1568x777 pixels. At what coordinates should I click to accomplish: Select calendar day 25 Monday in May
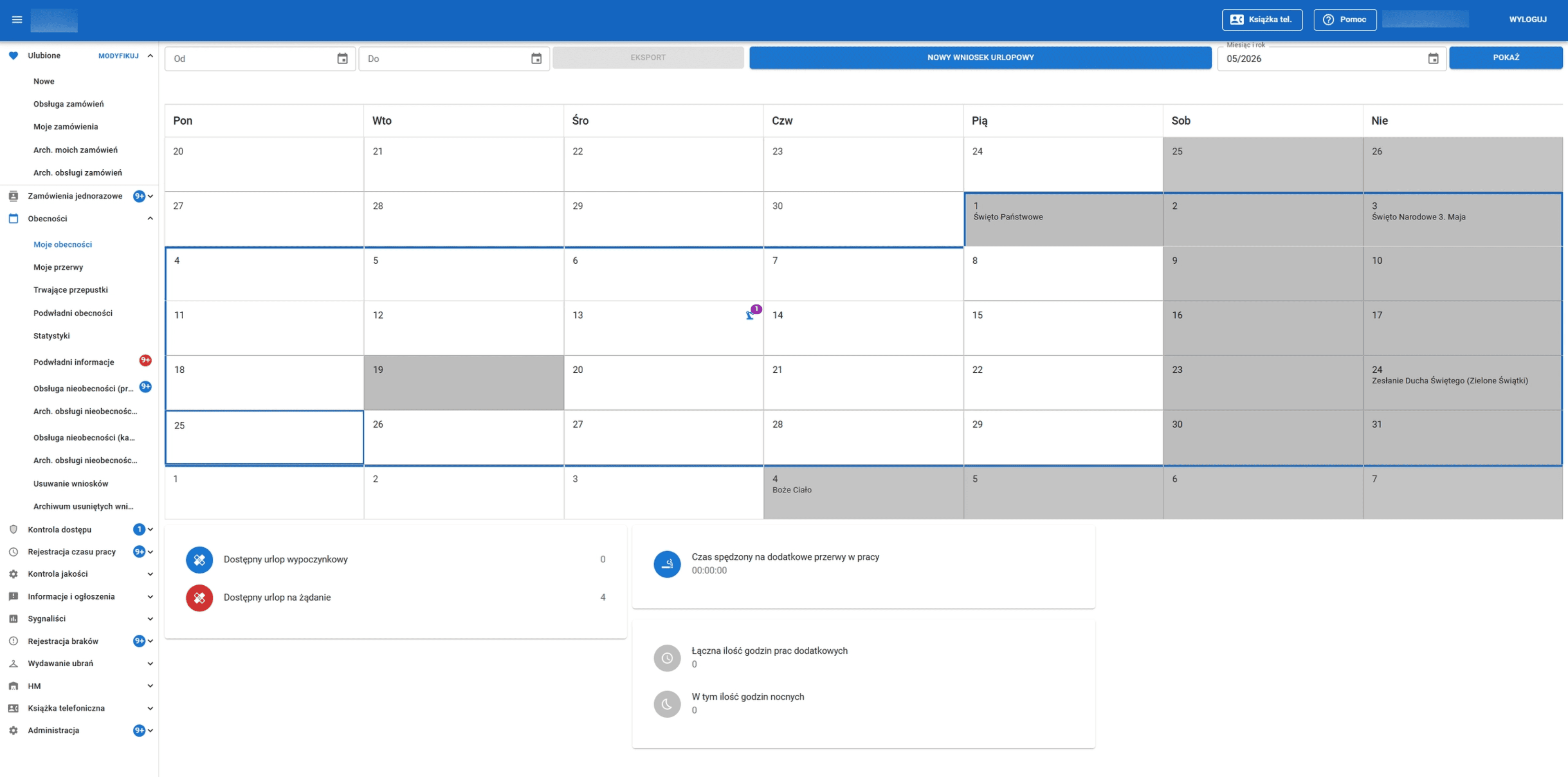click(x=264, y=437)
